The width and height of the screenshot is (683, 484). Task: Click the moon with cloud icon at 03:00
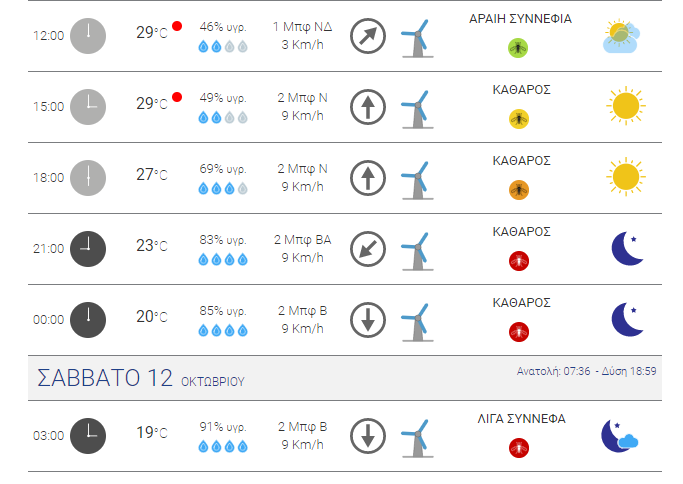[x=619, y=436]
